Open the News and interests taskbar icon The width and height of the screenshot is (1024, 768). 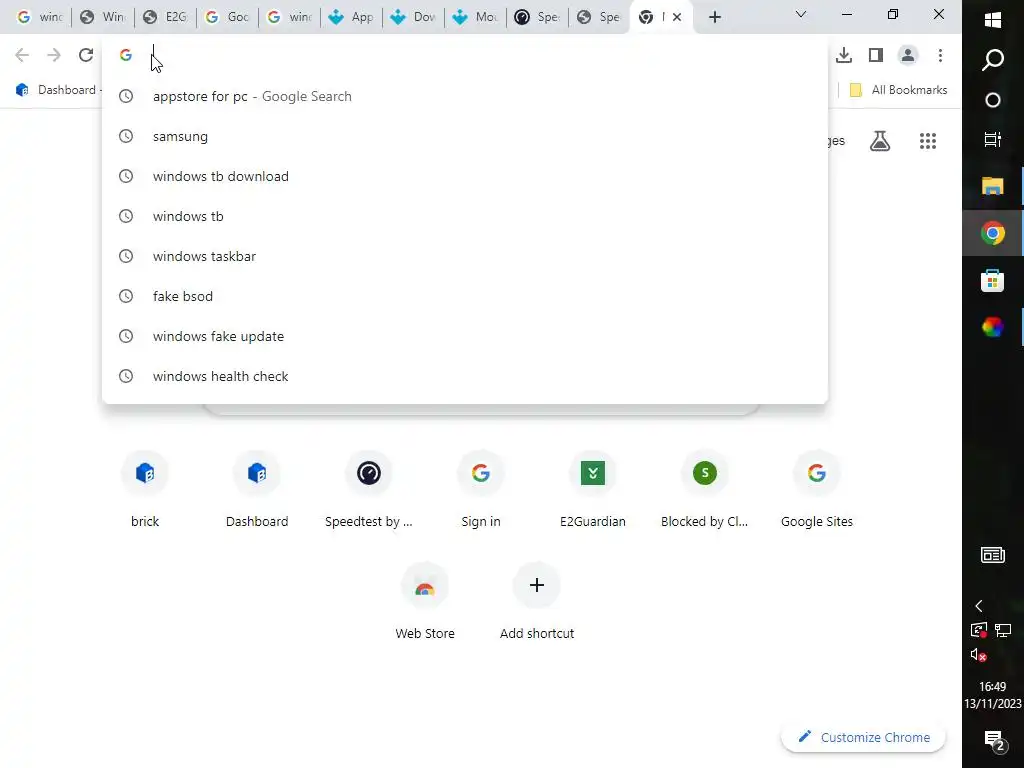(993, 555)
